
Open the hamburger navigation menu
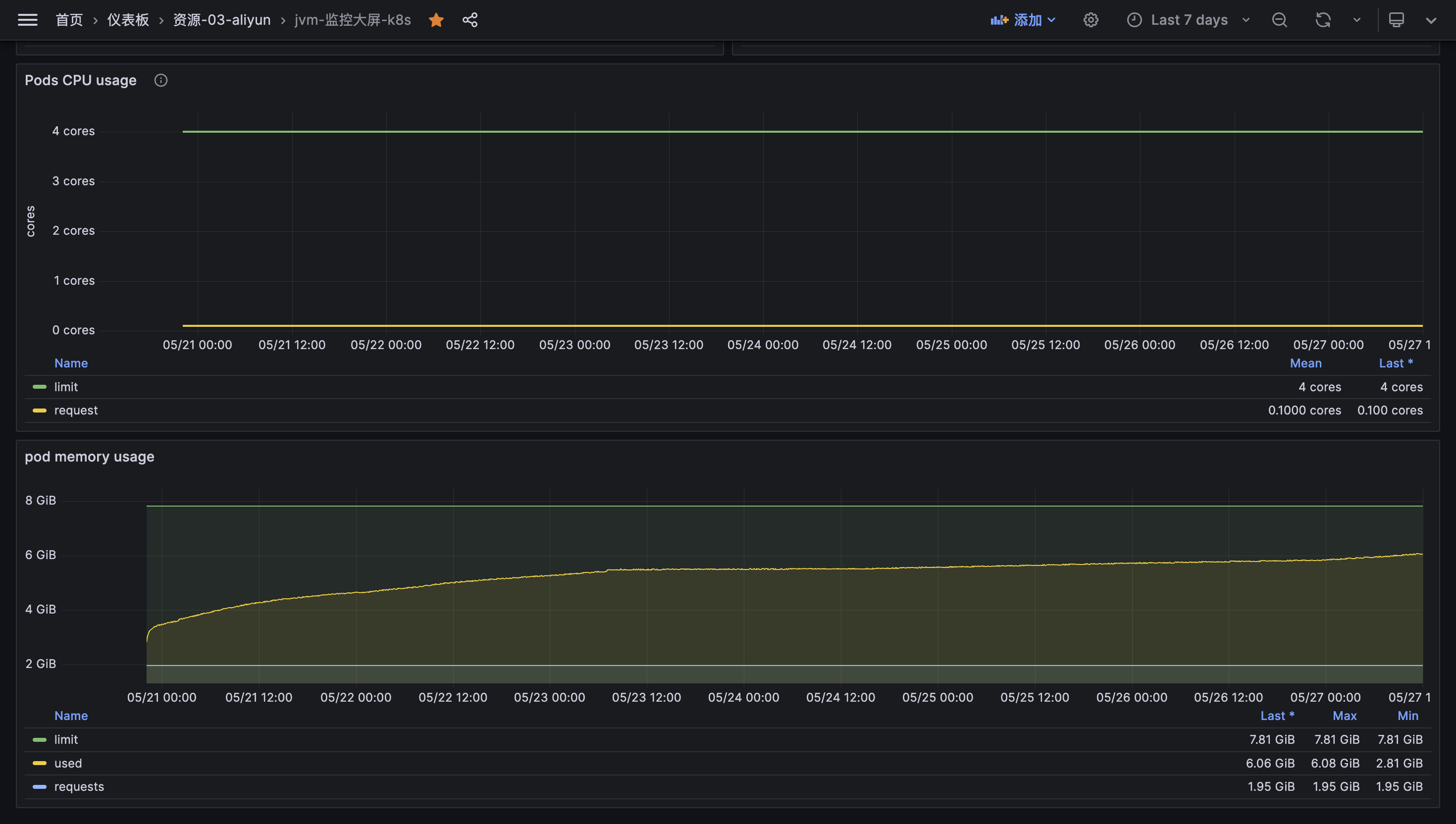coord(27,20)
